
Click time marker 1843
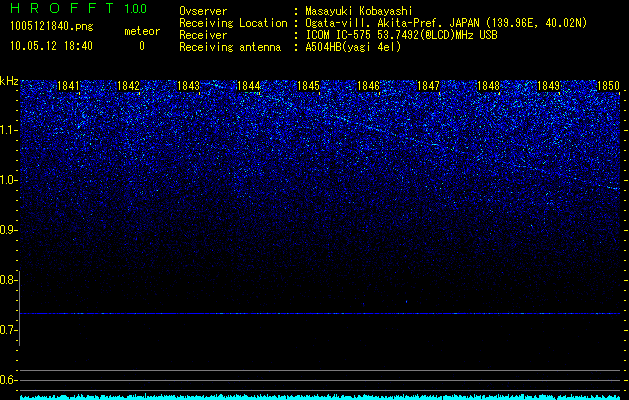pyautogui.click(x=189, y=86)
